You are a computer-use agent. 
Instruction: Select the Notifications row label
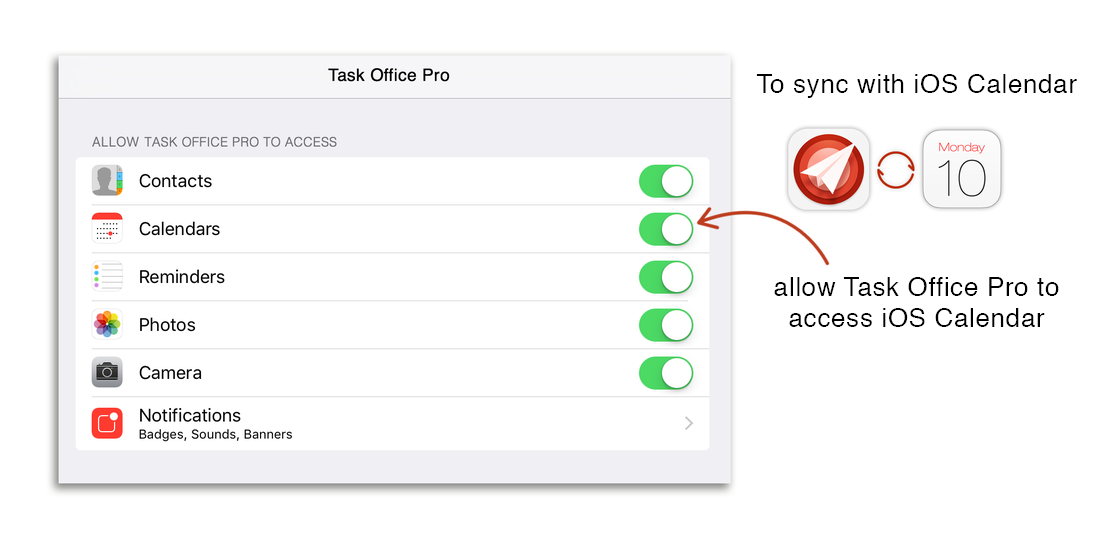[x=189, y=415]
